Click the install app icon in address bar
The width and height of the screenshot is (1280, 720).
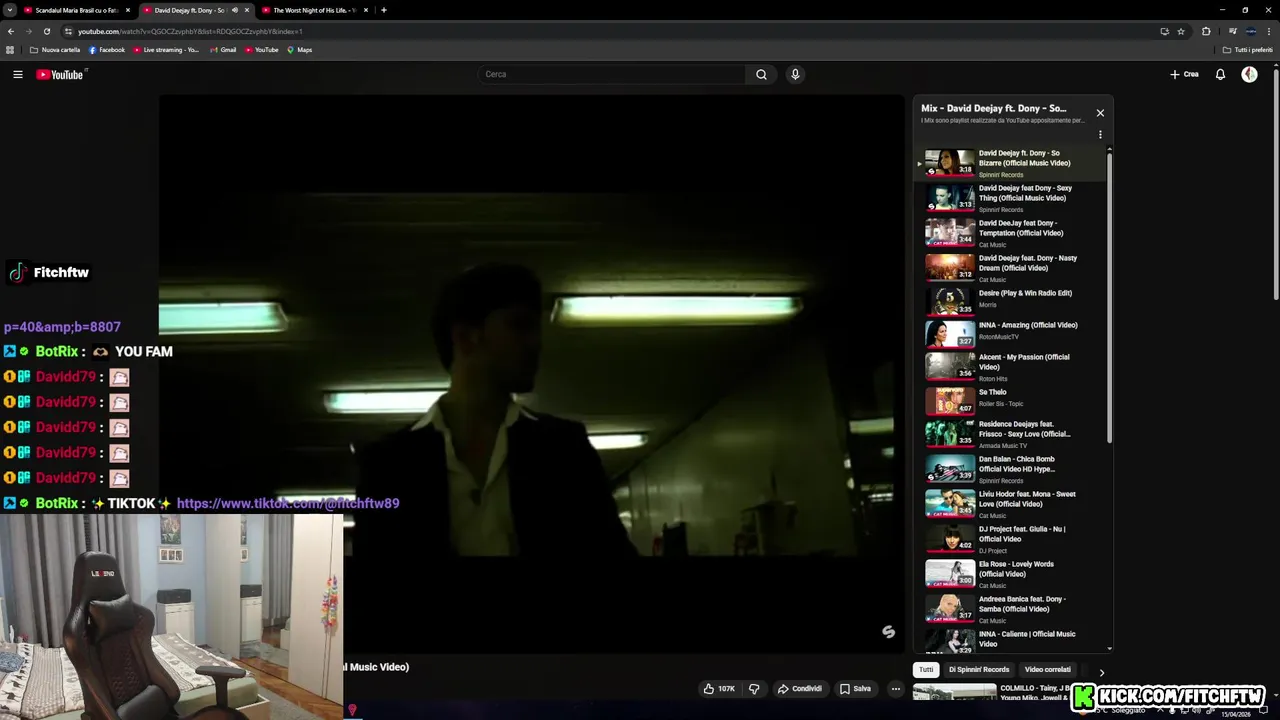point(1164,31)
